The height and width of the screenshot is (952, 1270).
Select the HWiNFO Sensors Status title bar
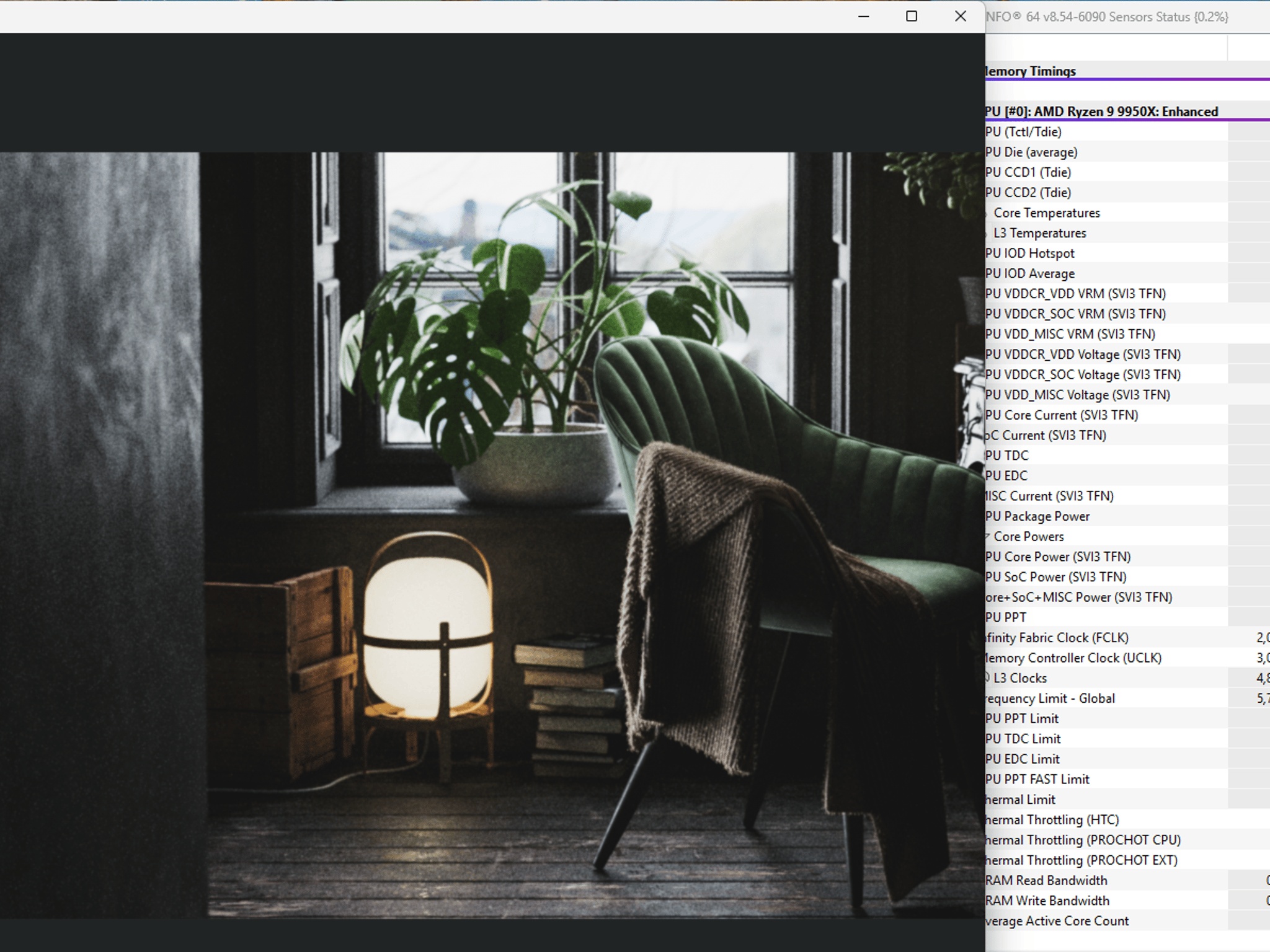[x=1127, y=17]
